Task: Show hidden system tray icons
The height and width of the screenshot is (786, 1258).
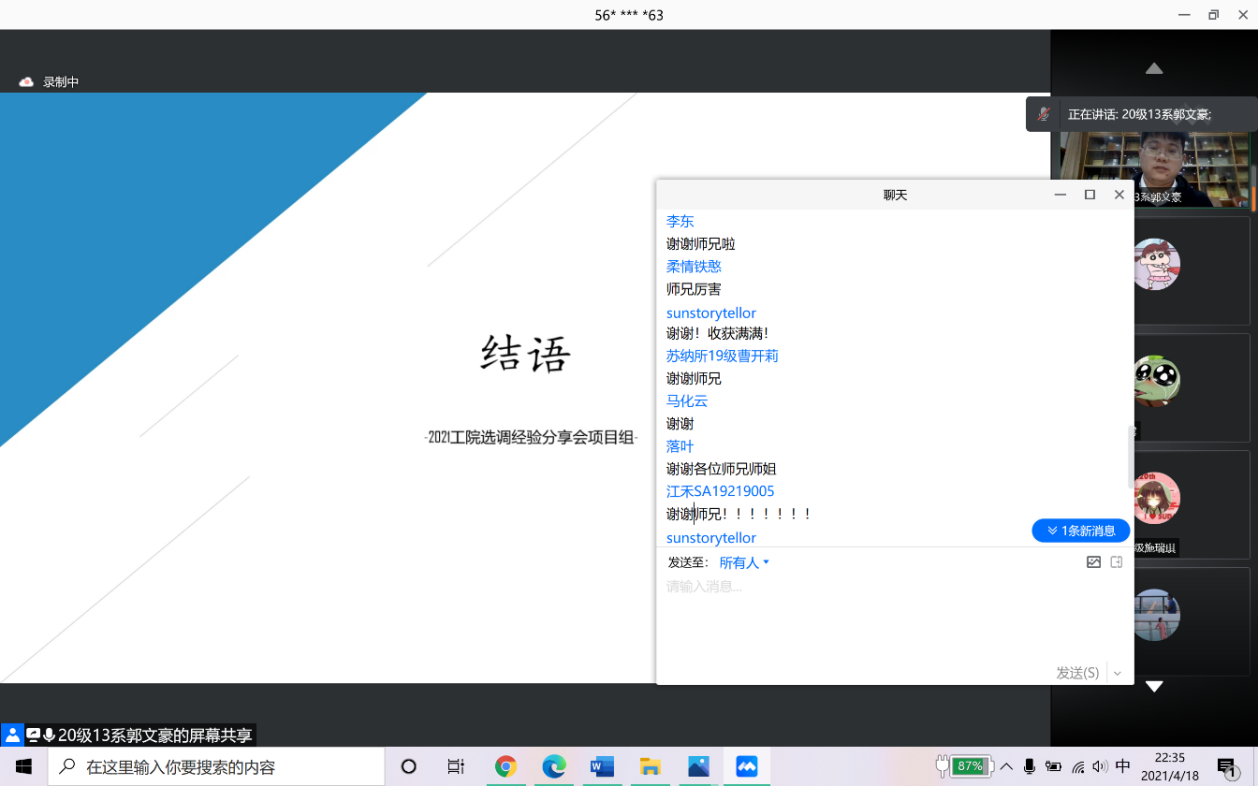Action: tap(1006, 767)
